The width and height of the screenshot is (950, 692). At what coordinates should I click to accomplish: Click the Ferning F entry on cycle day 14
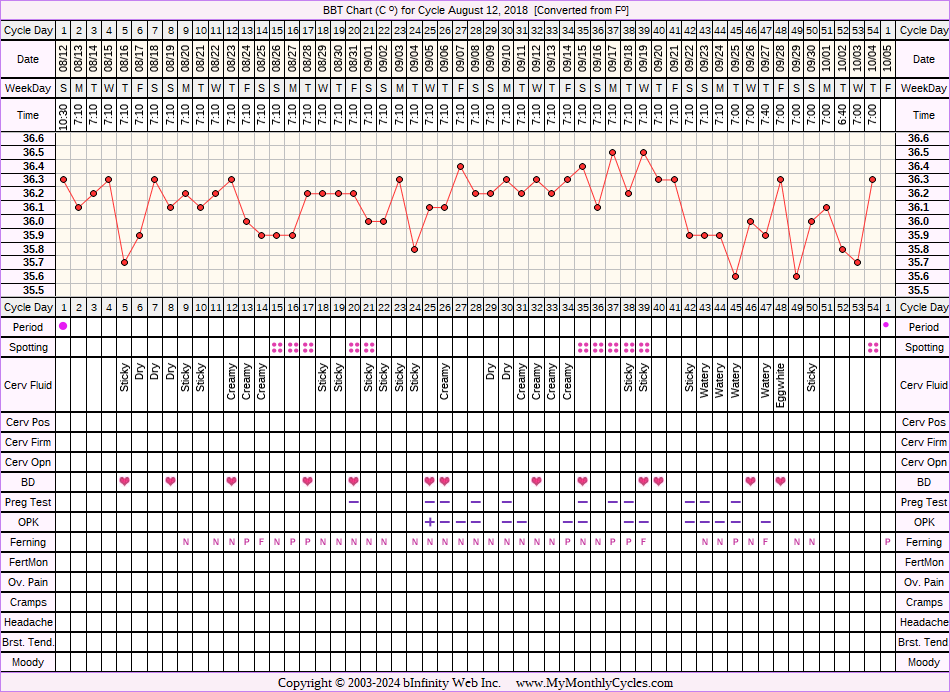(x=262, y=542)
